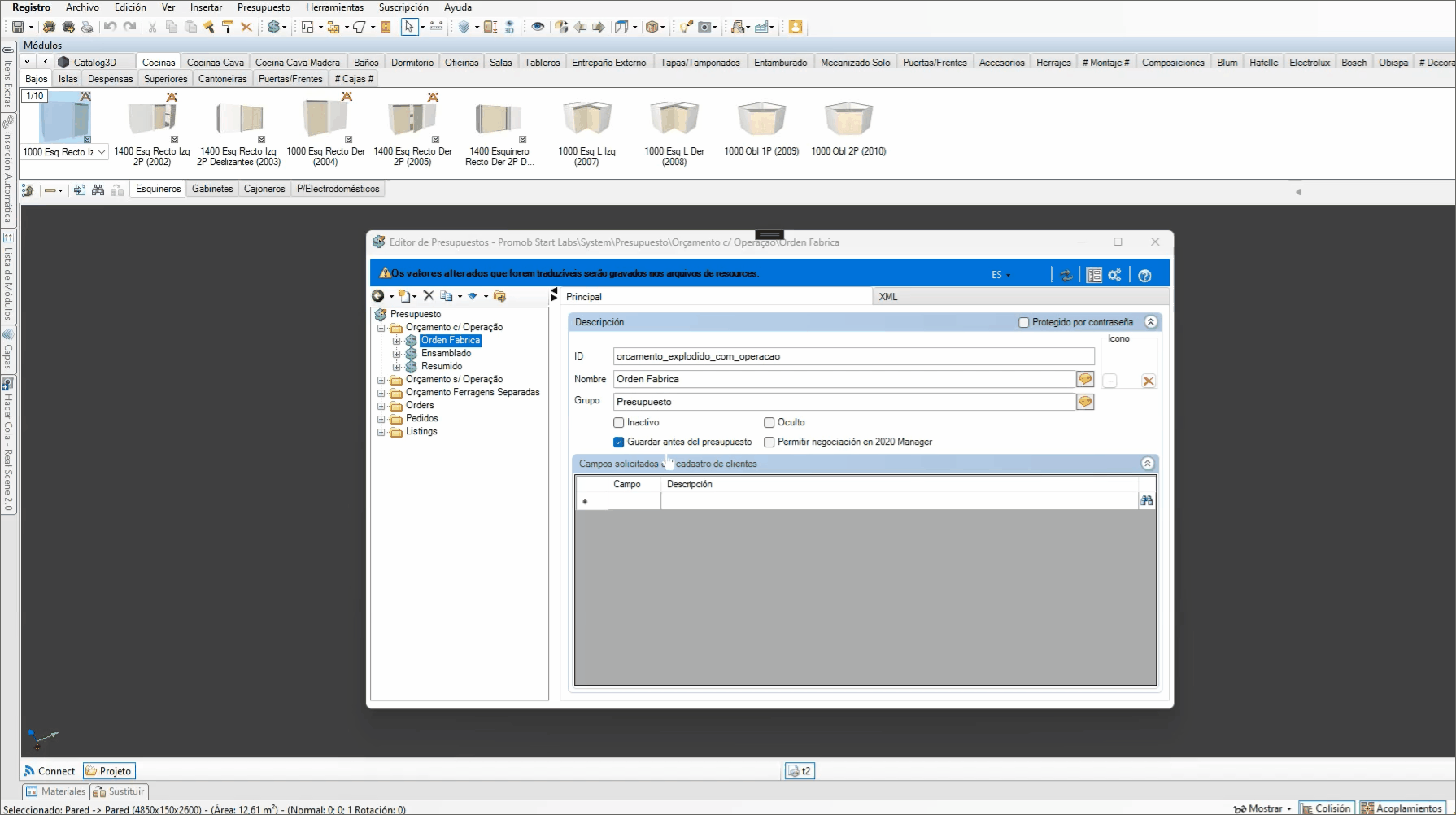Image resolution: width=1456 pixels, height=815 pixels.
Task: Click the Paste icon in main toolbar
Action: coord(191,27)
